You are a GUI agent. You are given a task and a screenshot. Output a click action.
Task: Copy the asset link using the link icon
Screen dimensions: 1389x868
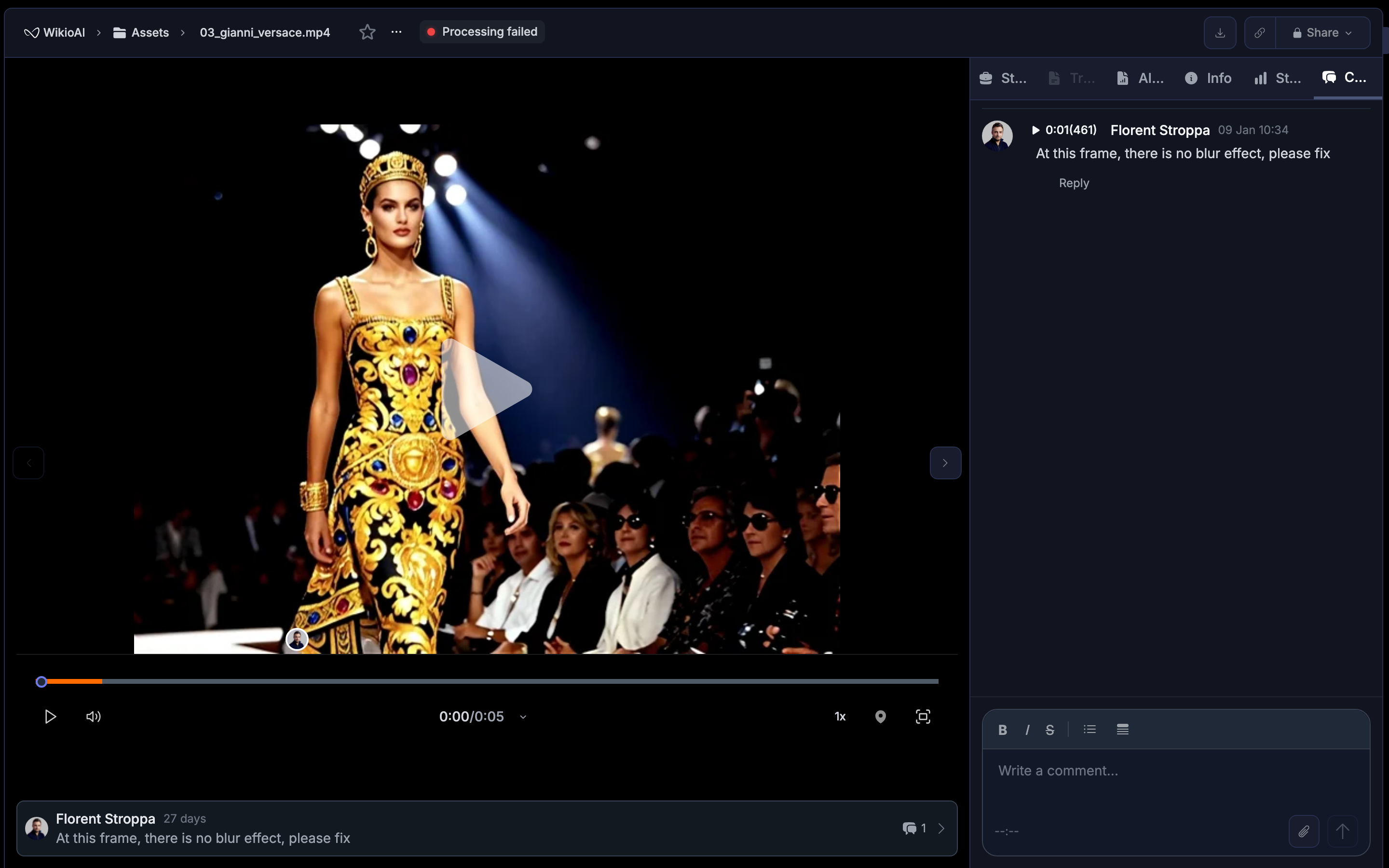point(1259,32)
